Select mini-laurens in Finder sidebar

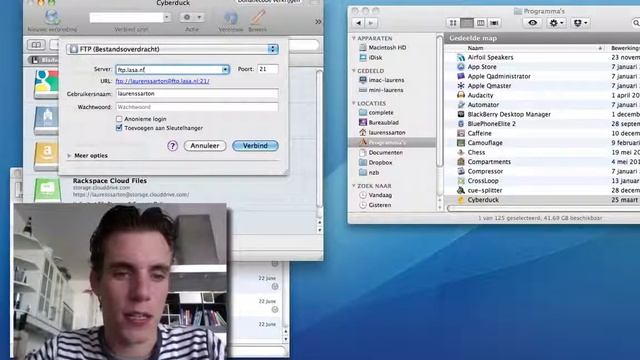(386, 90)
